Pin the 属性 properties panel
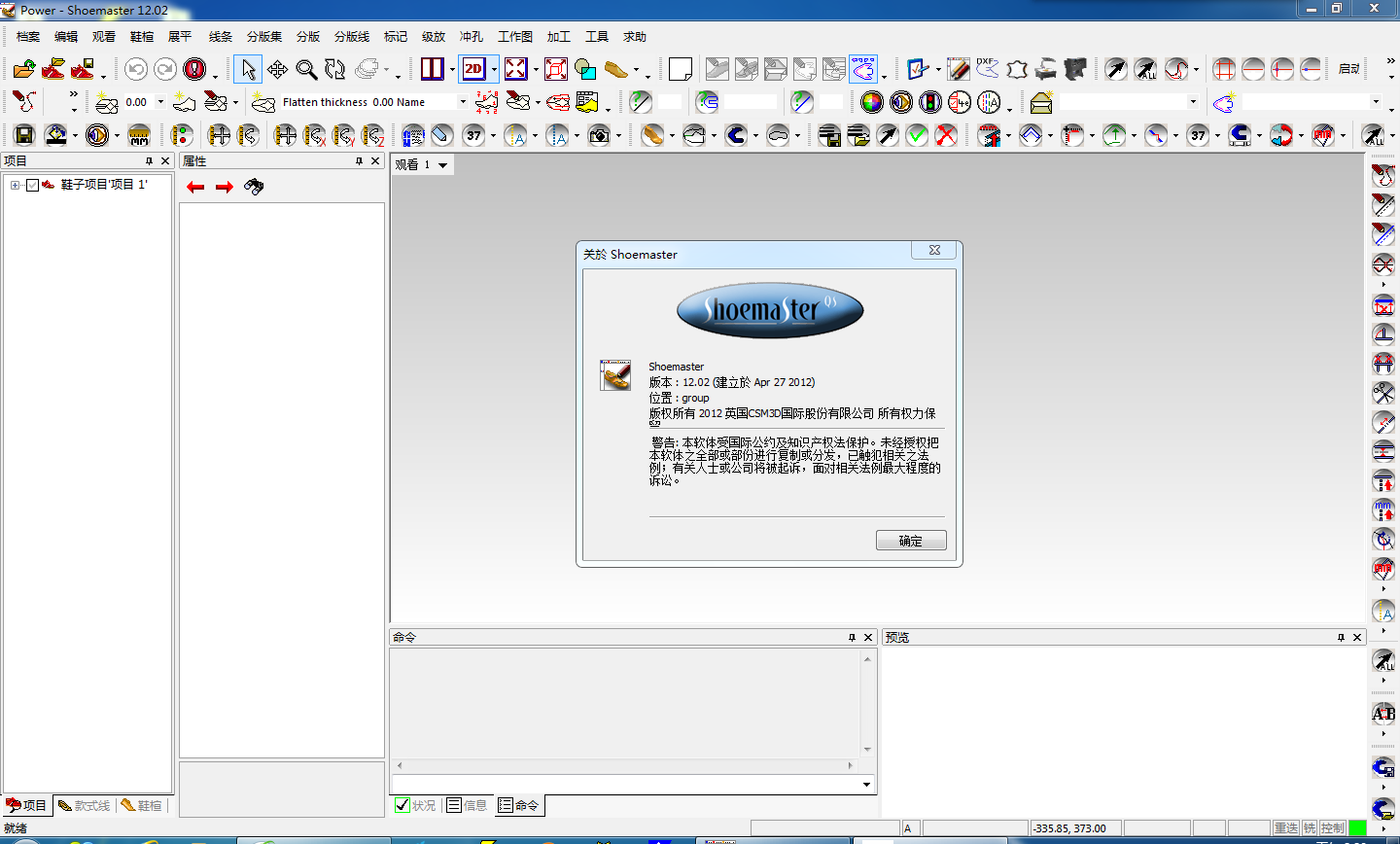1400x844 pixels. 359,161
